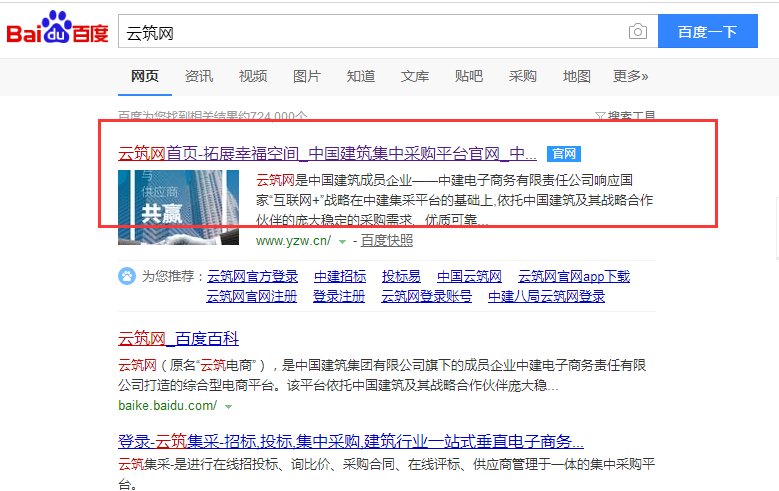Open suggestion 中国云筑网
Viewport: 779px width, 491px height.
coord(469,276)
